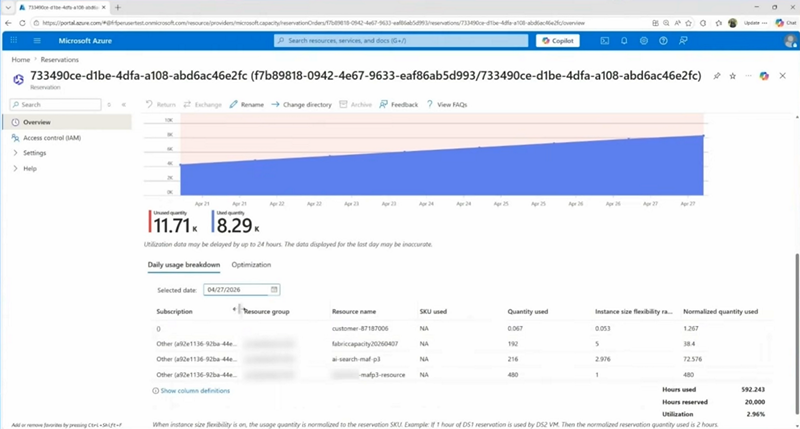Open the header feedback person icon
The width and height of the screenshot is (800, 429).
[683, 41]
